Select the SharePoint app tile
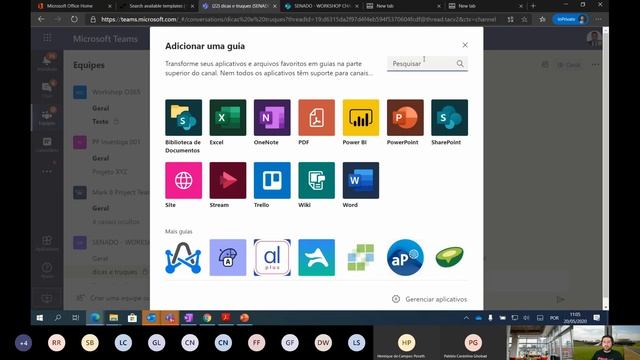640x360 pixels. coord(449,118)
